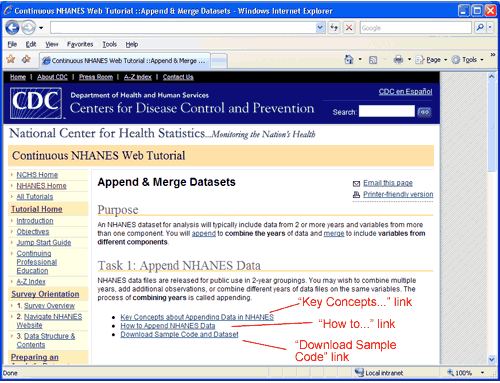Click the CDC site Search field
This screenshot has width=500, height=383.
pyautogui.click(x=387, y=112)
